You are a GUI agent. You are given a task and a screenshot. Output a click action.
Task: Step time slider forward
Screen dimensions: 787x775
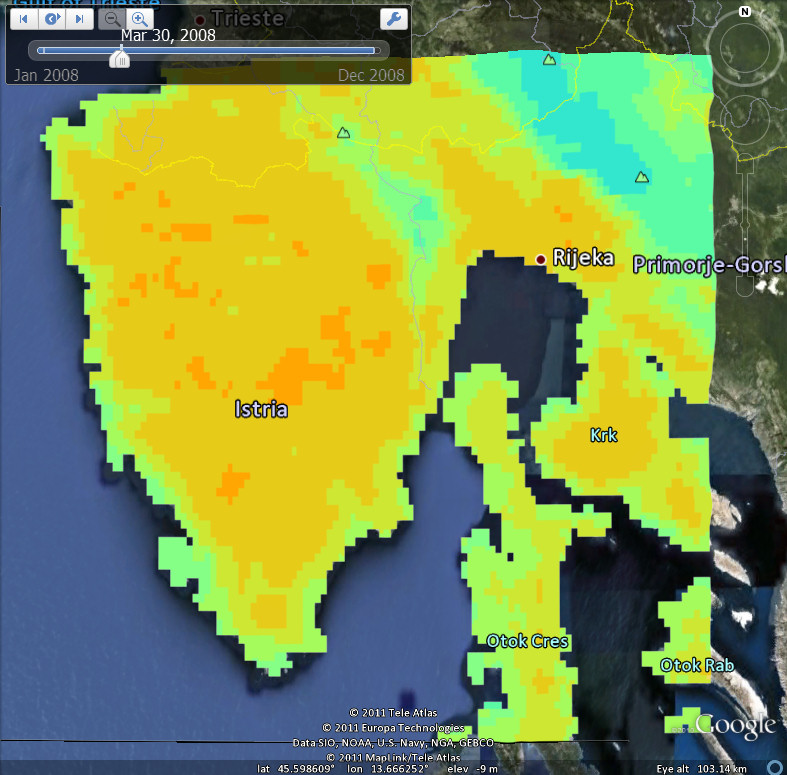pos(79,19)
